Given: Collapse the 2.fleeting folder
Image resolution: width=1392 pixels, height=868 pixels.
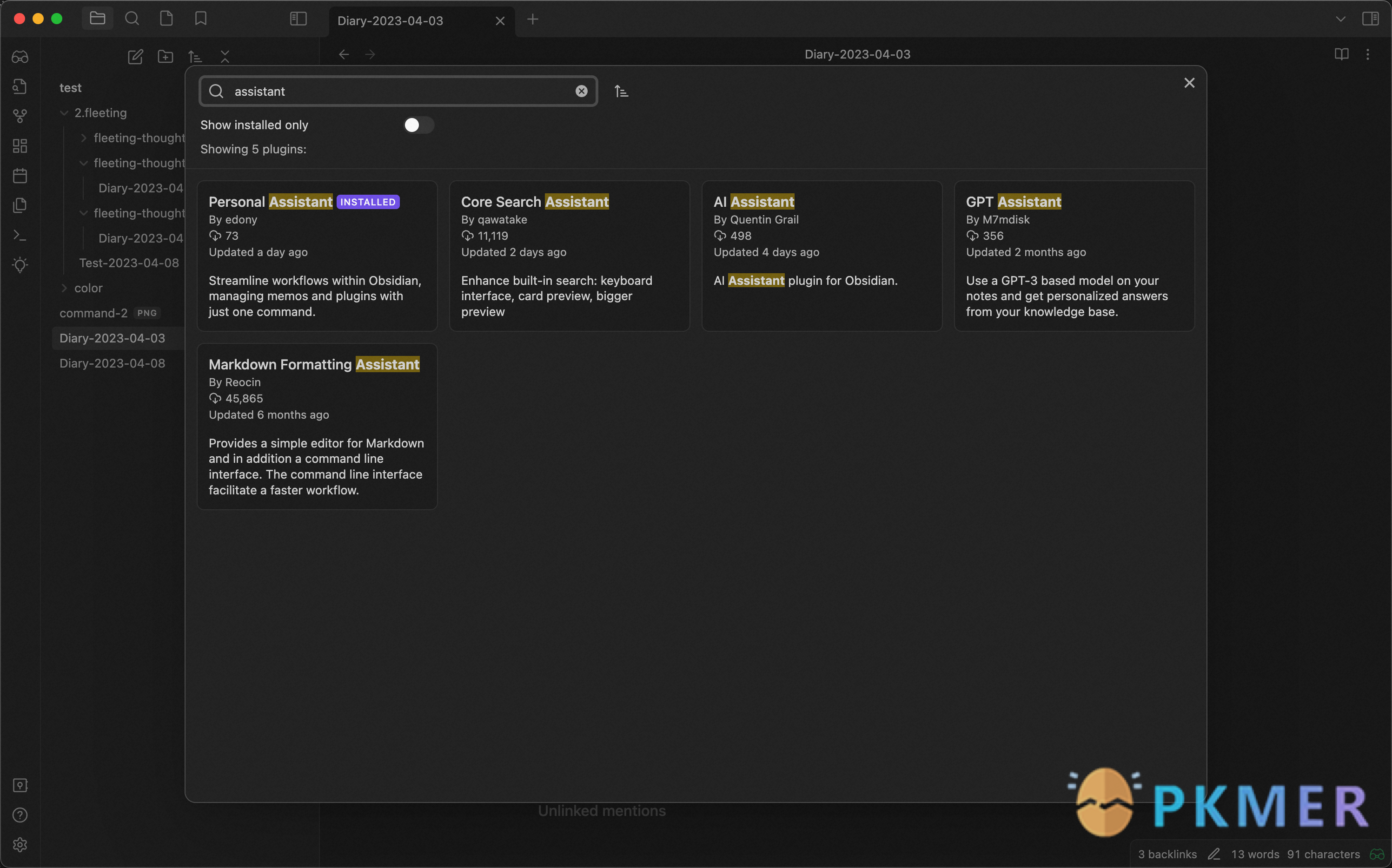Looking at the screenshot, I should (64, 113).
